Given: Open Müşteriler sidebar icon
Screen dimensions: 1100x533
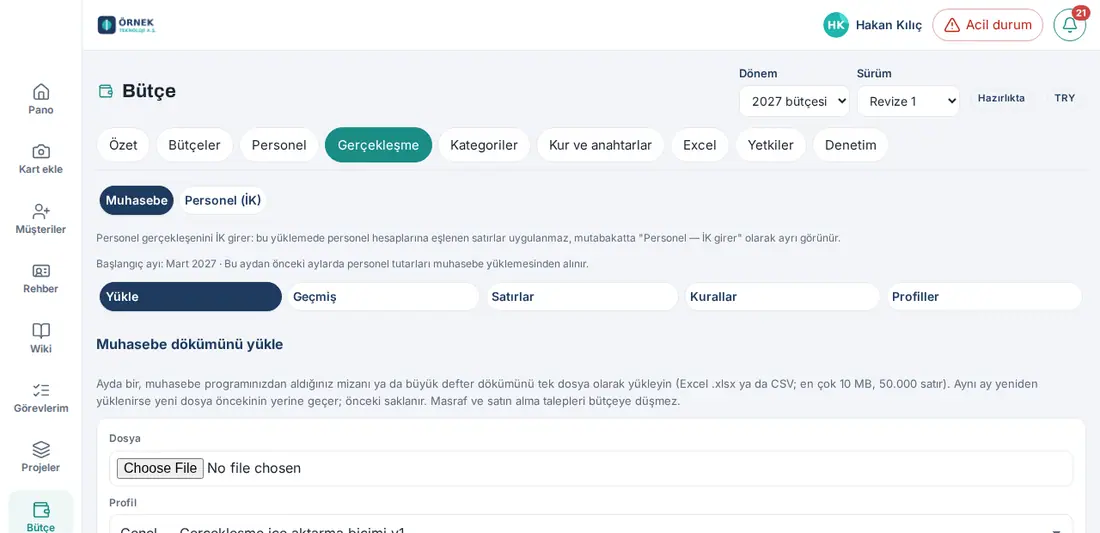Looking at the screenshot, I should click(41, 211).
